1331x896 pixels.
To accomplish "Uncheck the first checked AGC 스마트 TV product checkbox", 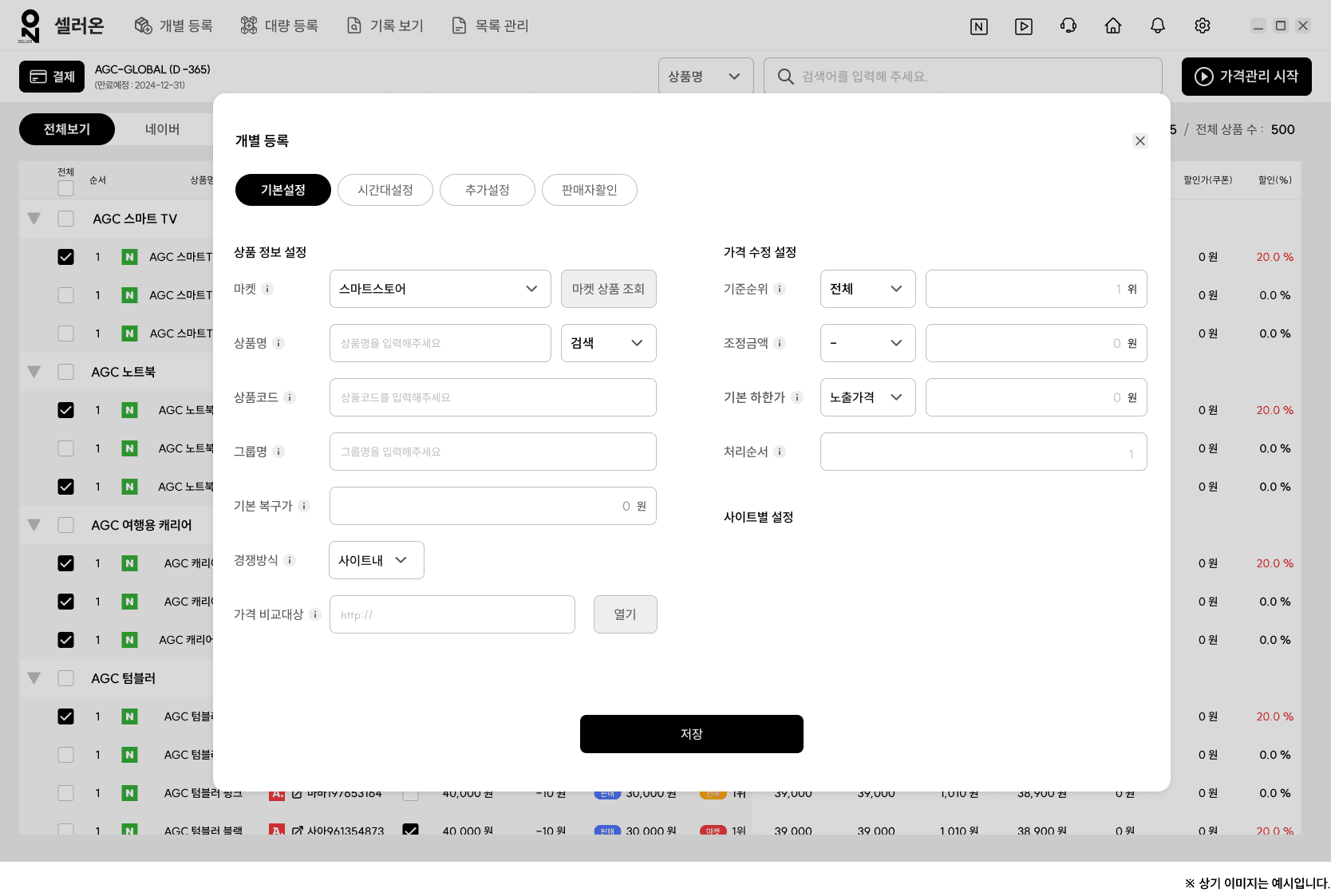I will (65, 257).
